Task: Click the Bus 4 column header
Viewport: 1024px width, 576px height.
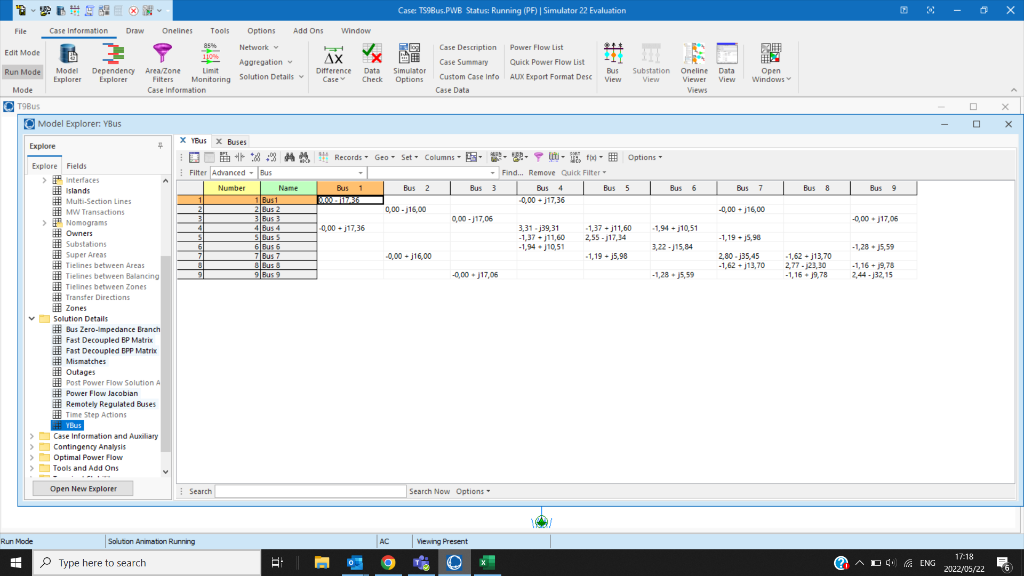Action: point(550,188)
